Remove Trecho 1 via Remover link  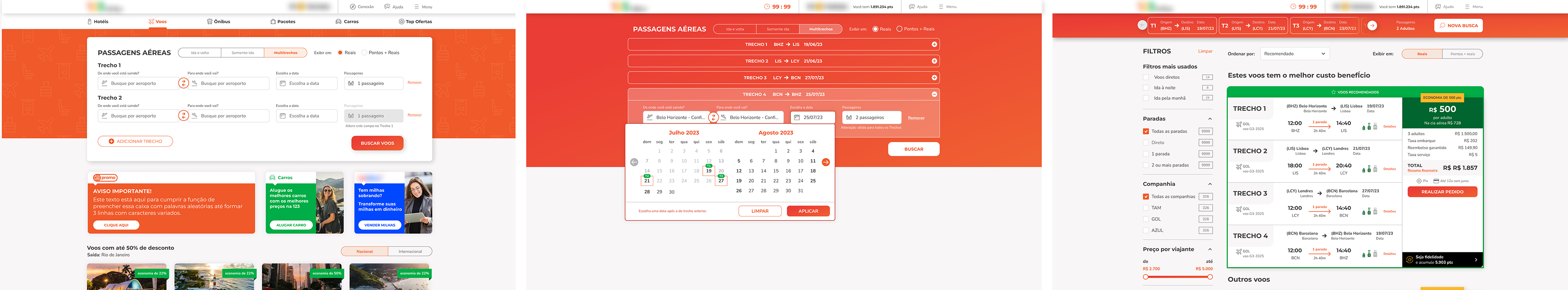[x=414, y=82]
